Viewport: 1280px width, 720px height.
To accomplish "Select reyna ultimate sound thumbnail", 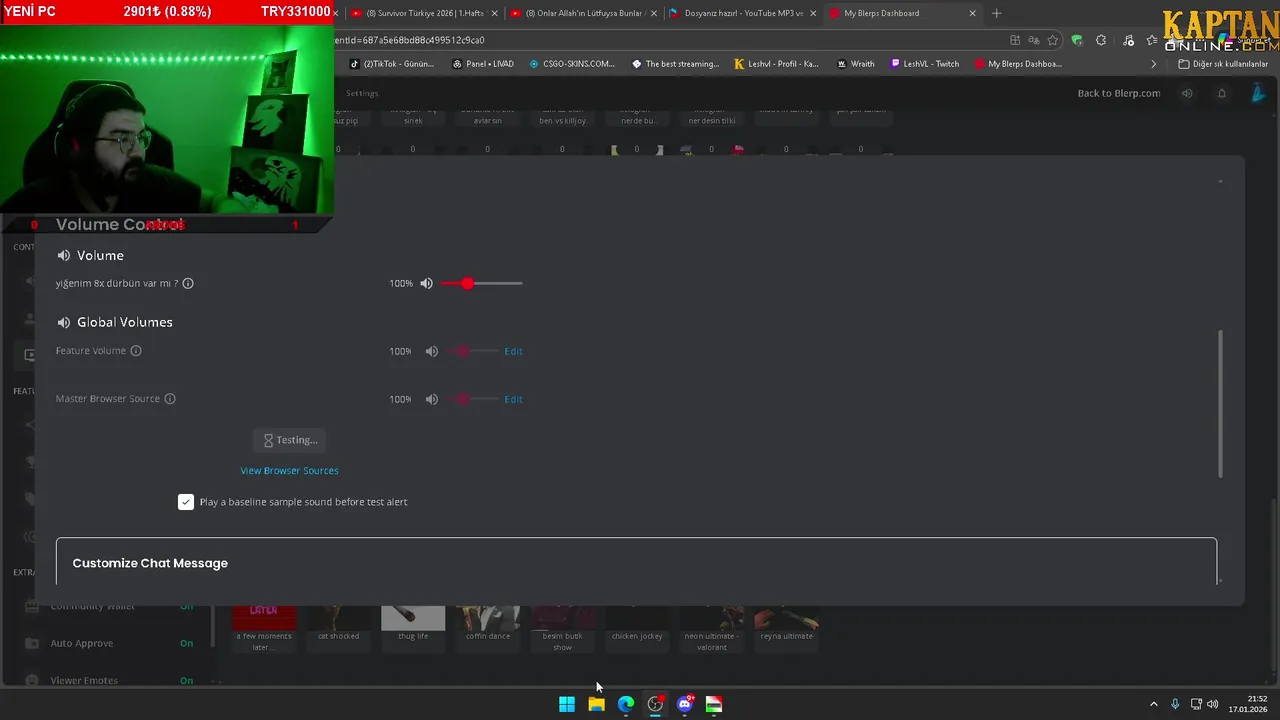I will (786, 618).
